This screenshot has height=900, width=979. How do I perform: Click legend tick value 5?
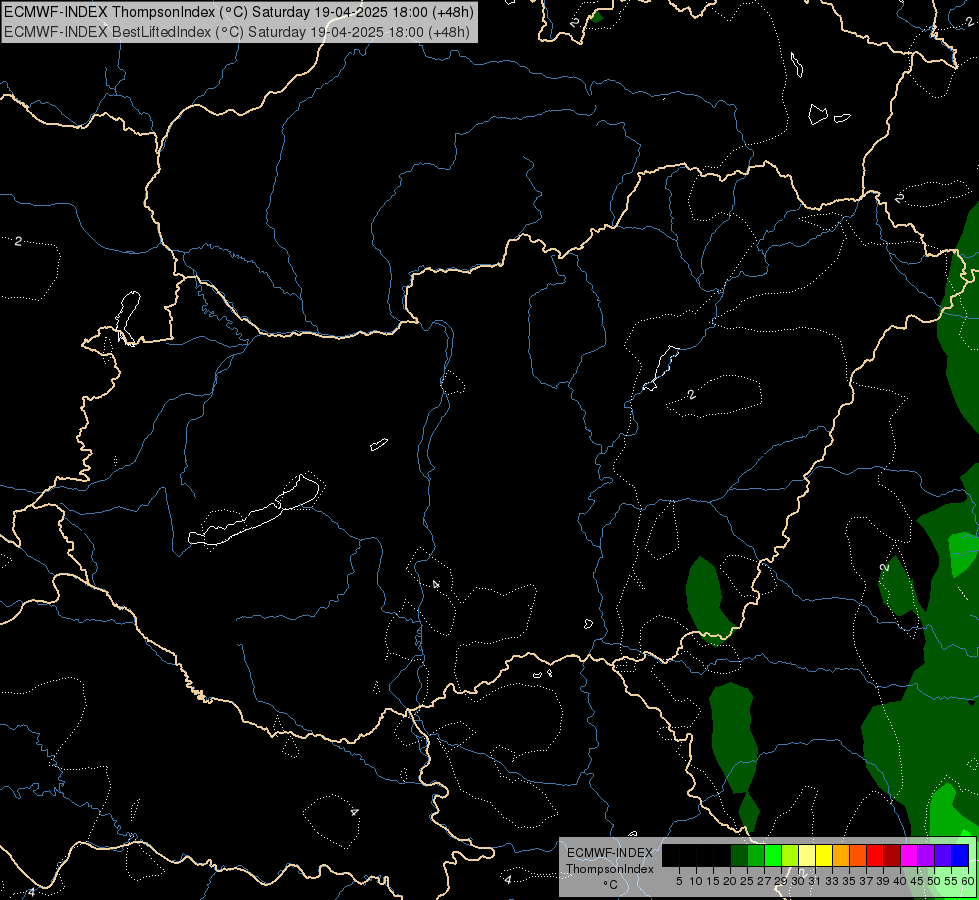(679, 881)
